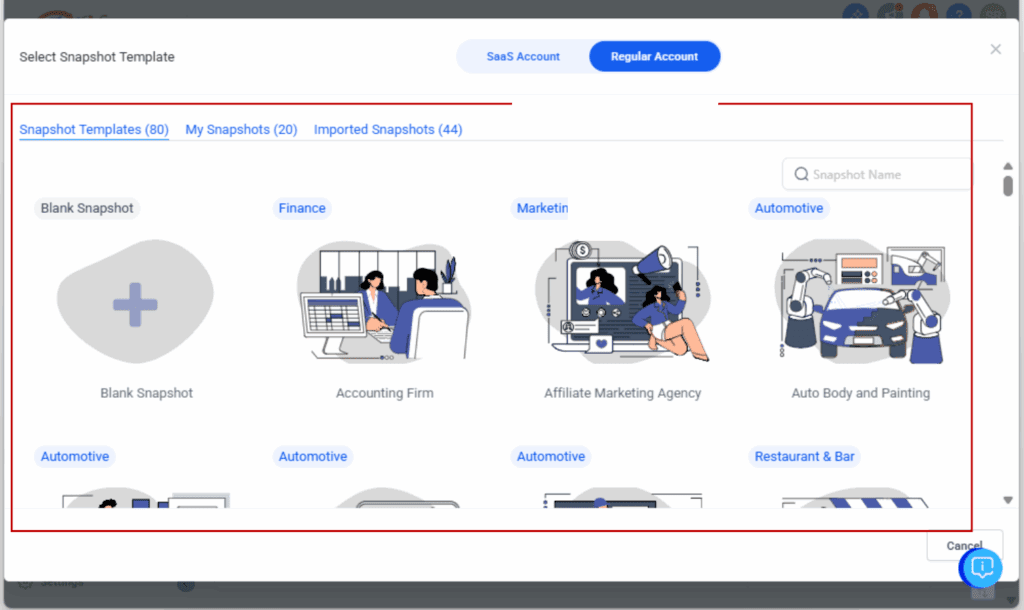Click the template list scrollbar thumb

[x=1008, y=185]
